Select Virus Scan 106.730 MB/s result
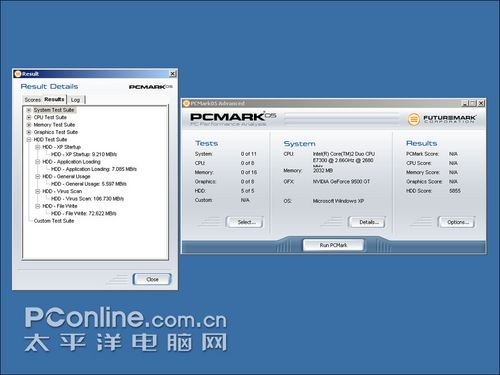The image size is (500, 375). tap(87, 199)
